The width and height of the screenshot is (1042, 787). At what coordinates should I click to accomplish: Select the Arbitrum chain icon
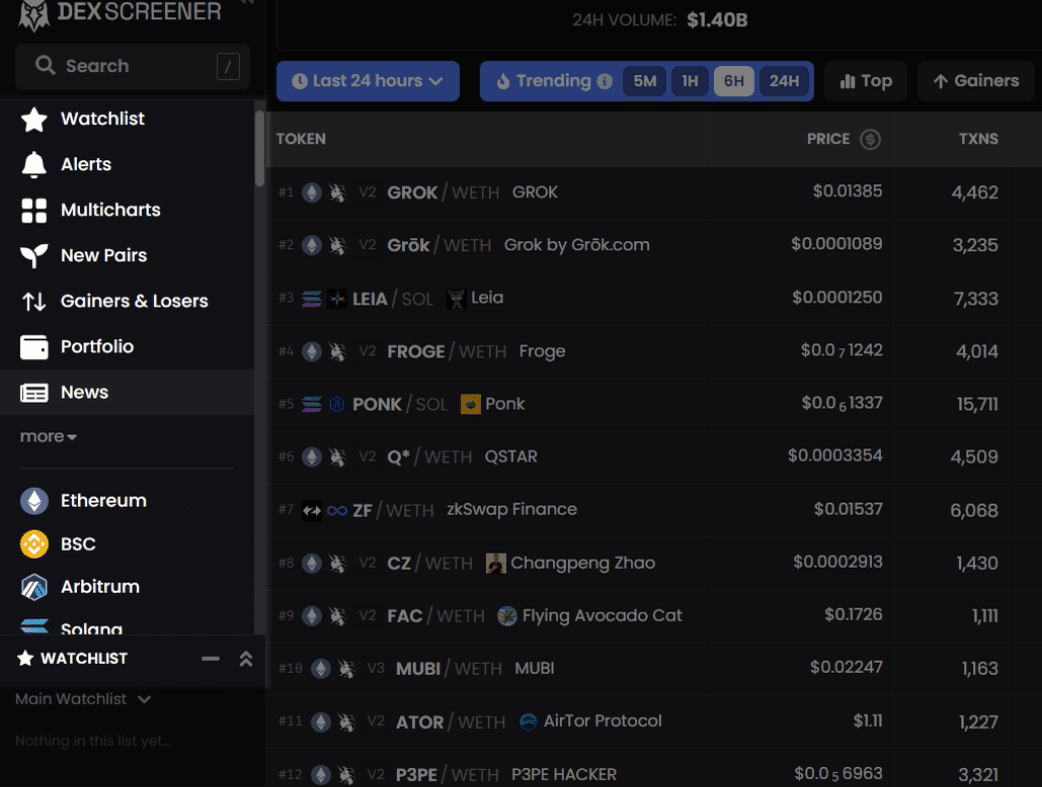tap(34, 588)
